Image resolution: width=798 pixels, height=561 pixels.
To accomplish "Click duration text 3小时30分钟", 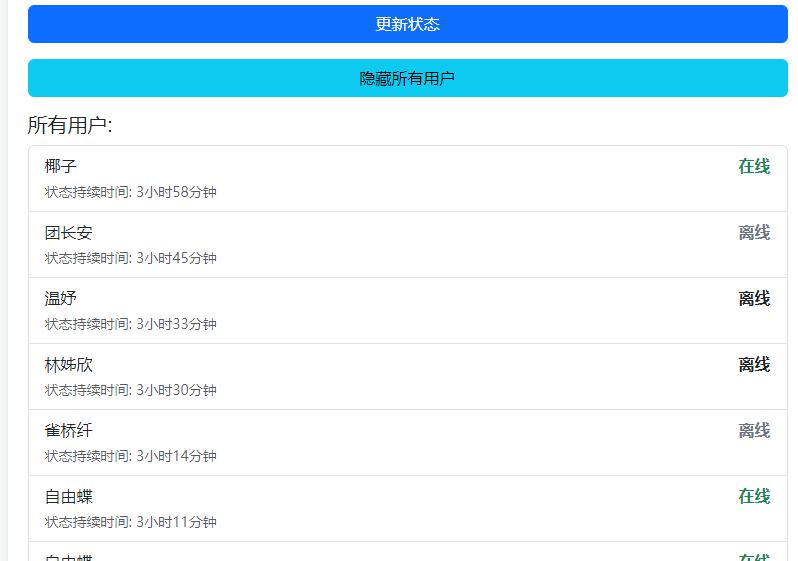I will tap(176, 390).
